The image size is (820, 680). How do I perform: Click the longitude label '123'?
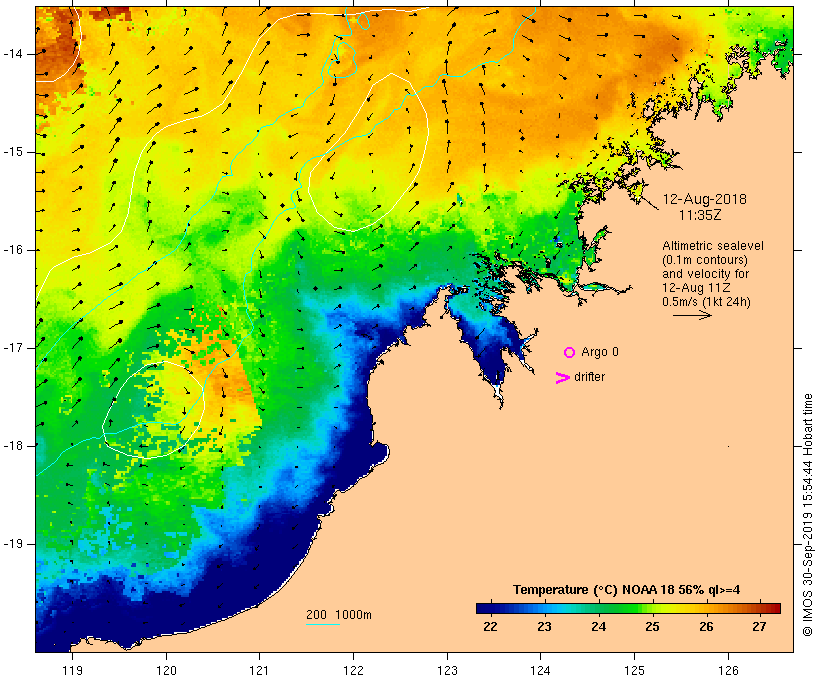tap(447, 670)
